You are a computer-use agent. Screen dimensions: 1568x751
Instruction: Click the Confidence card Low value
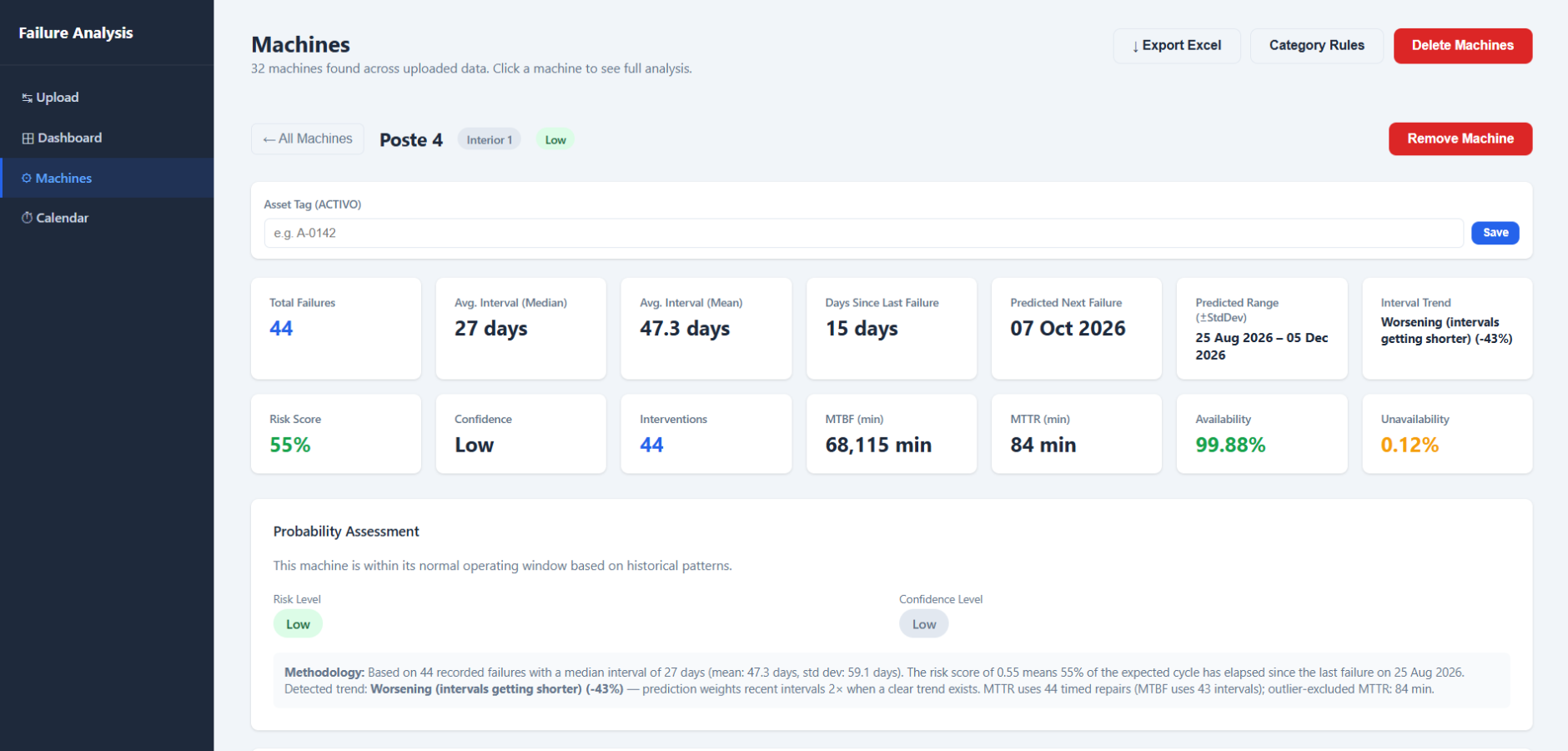click(474, 446)
